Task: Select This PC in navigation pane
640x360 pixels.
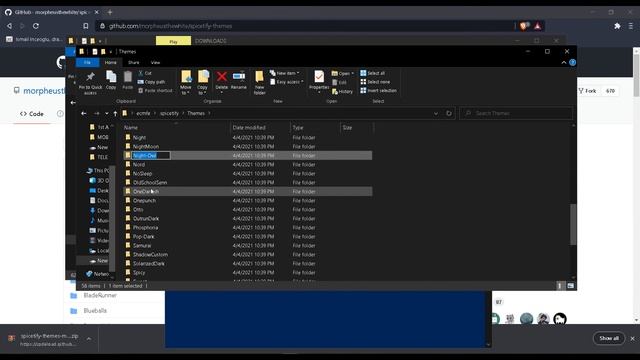Action: point(98,170)
